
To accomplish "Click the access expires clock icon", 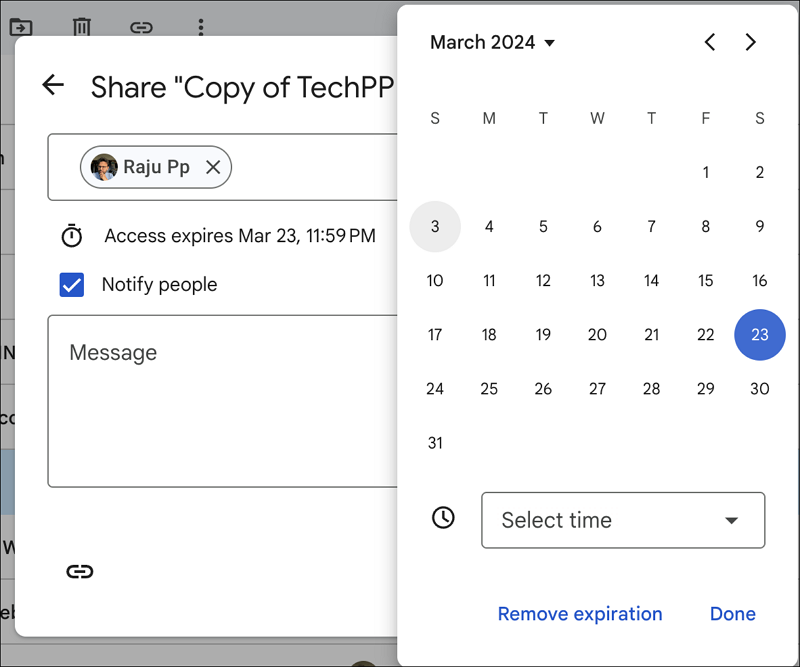I will point(71,235).
